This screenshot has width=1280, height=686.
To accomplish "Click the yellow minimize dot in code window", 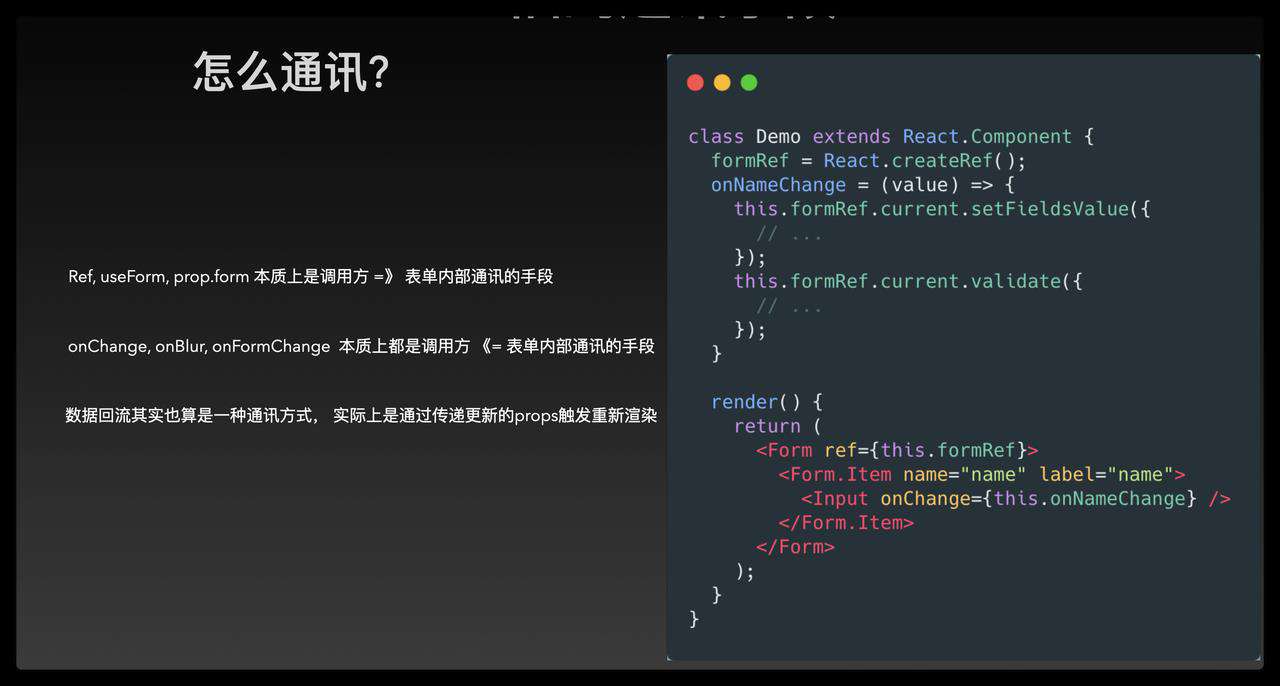I will click(x=722, y=82).
